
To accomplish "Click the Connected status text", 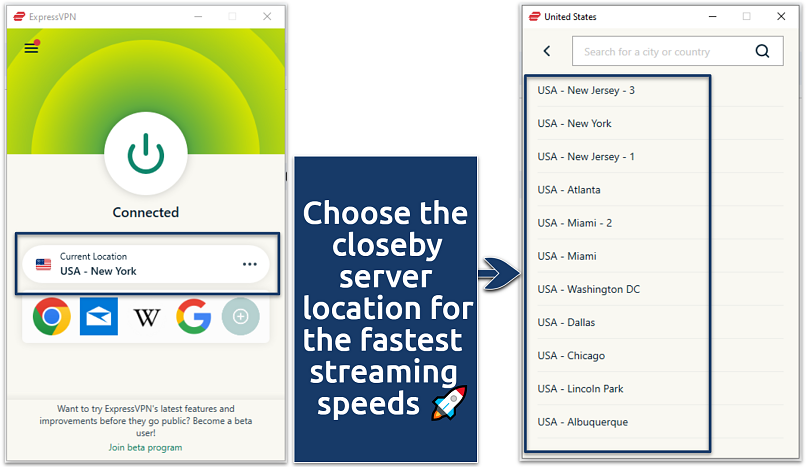I will pyautogui.click(x=145, y=212).
